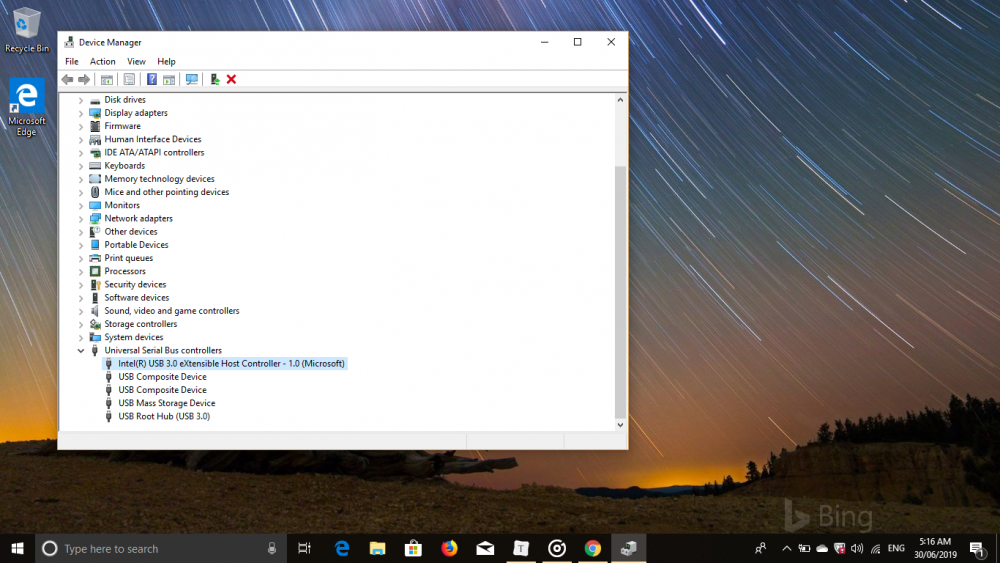1000x563 pixels.
Task: Select the Security devices category
Action: click(x=135, y=284)
